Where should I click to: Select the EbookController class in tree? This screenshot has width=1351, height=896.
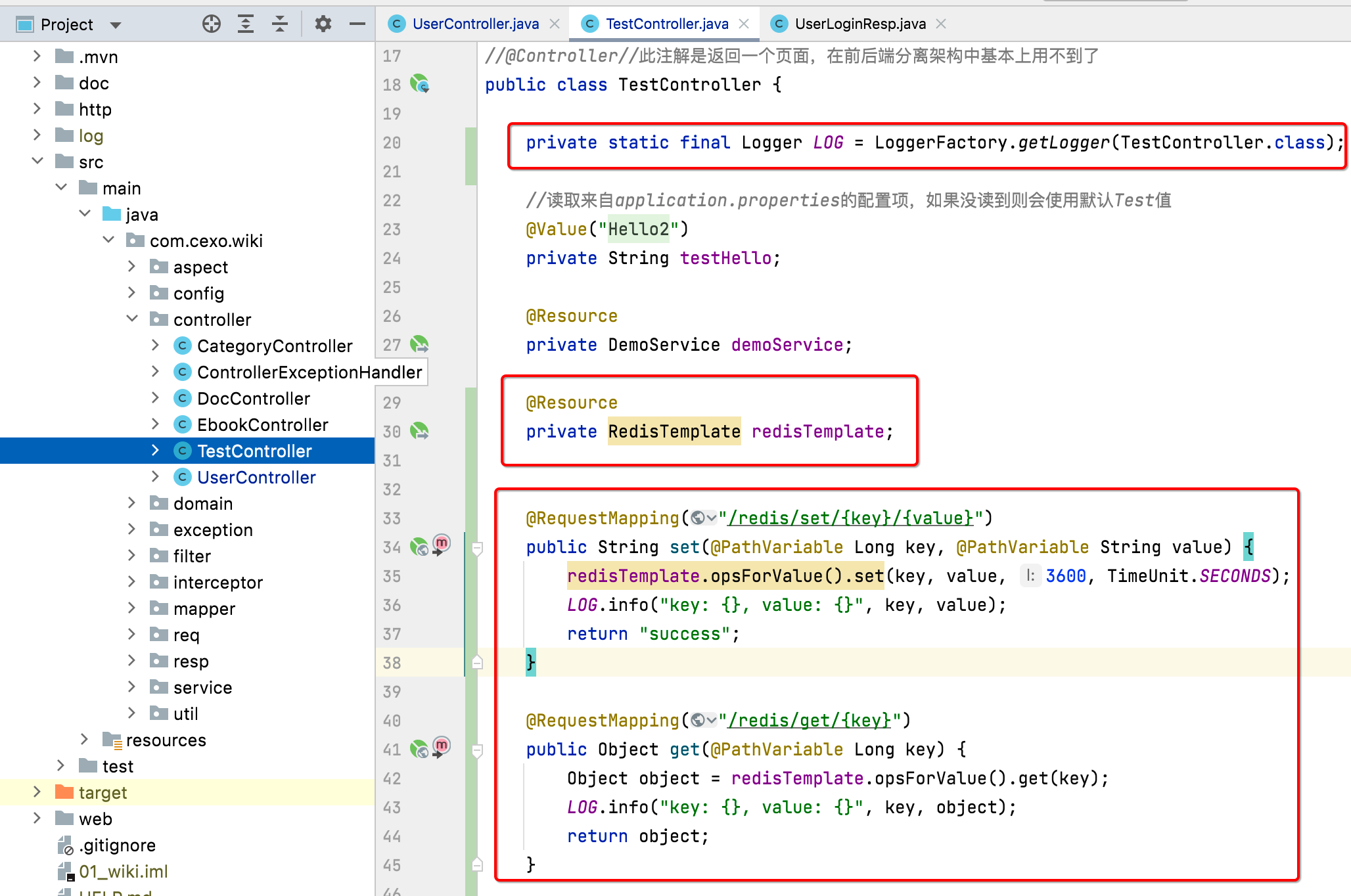262,425
